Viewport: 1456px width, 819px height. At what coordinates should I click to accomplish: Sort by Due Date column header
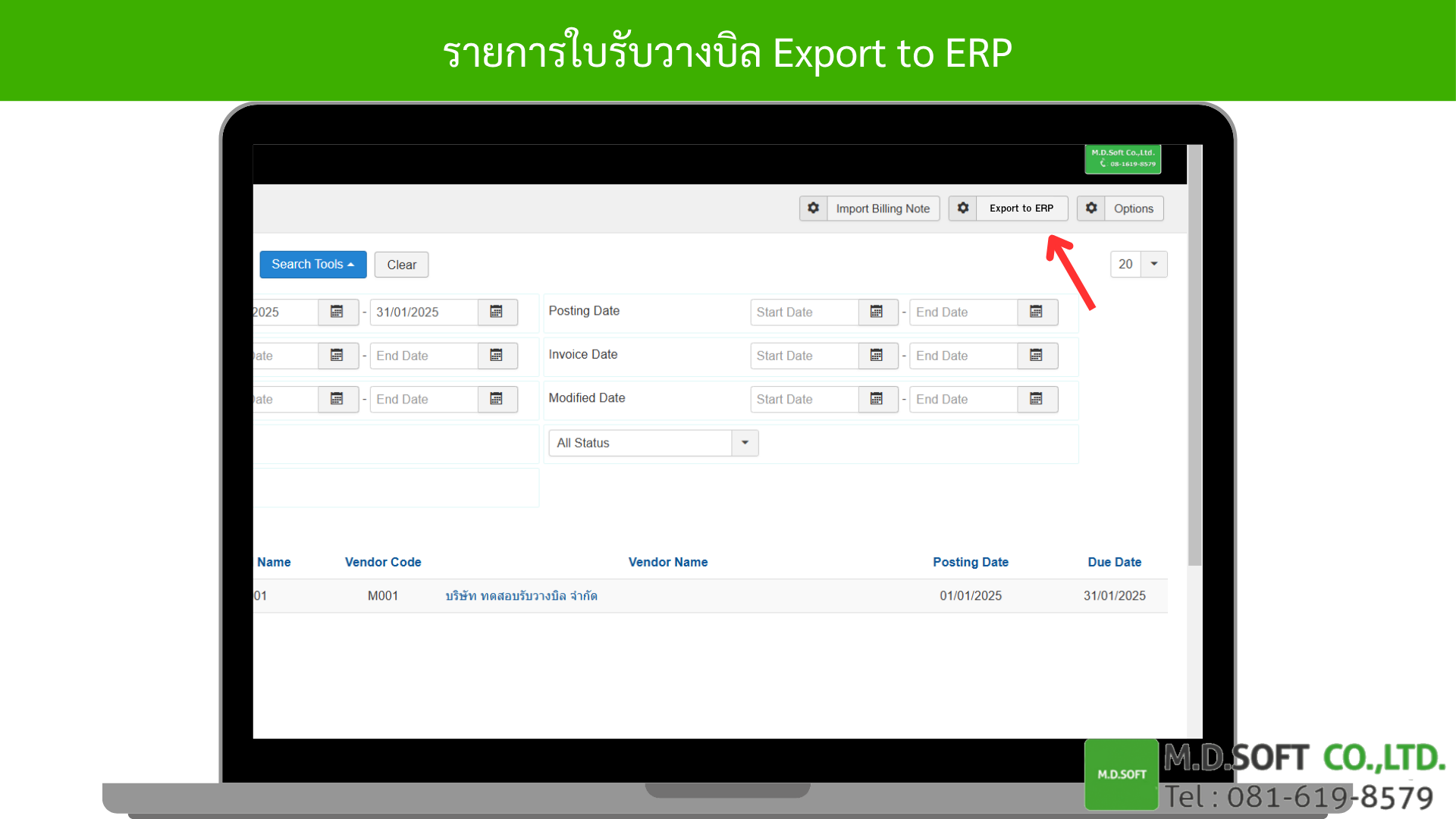click(x=1114, y=562)
